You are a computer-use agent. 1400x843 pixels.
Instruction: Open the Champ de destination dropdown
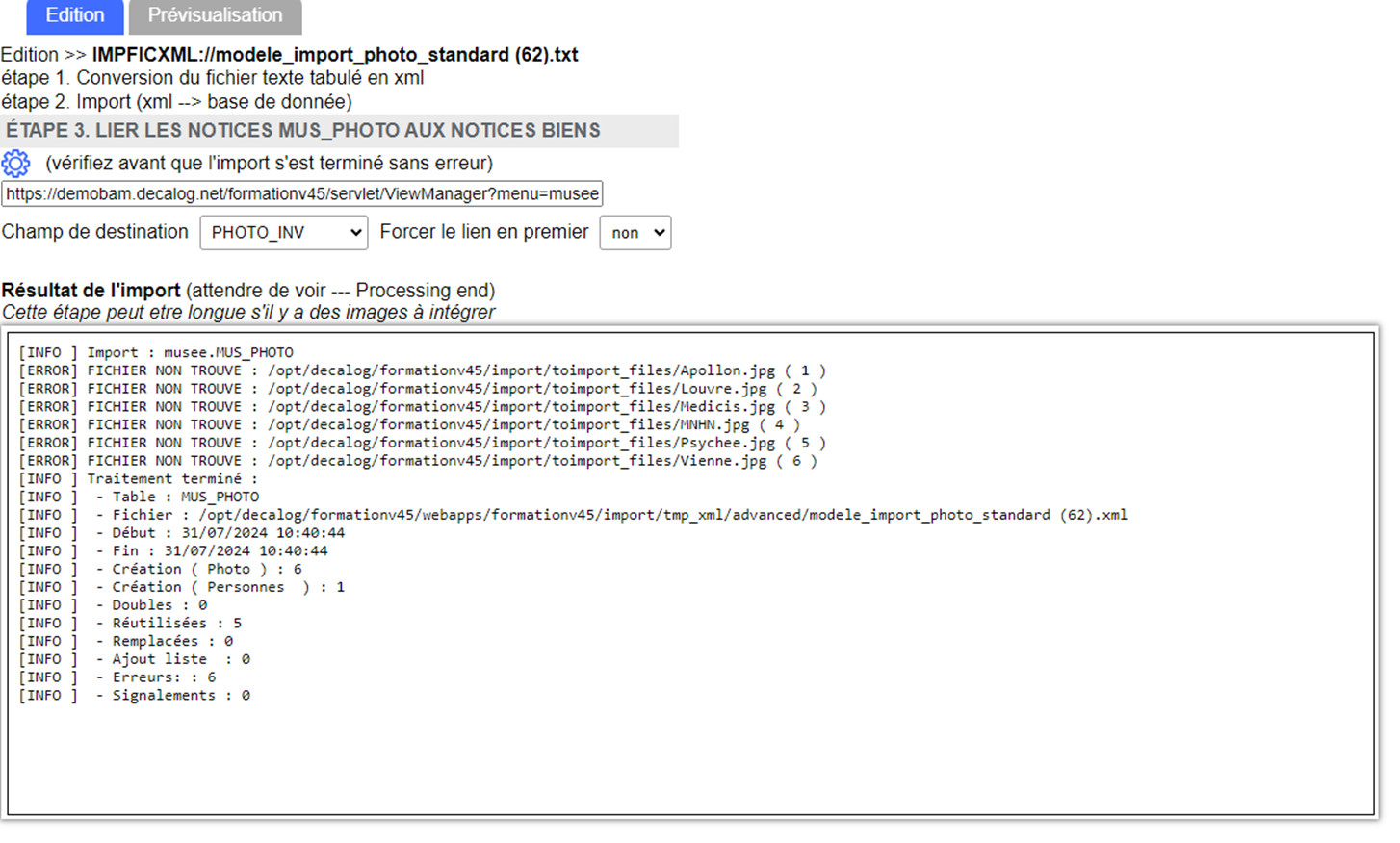(284, 233)
